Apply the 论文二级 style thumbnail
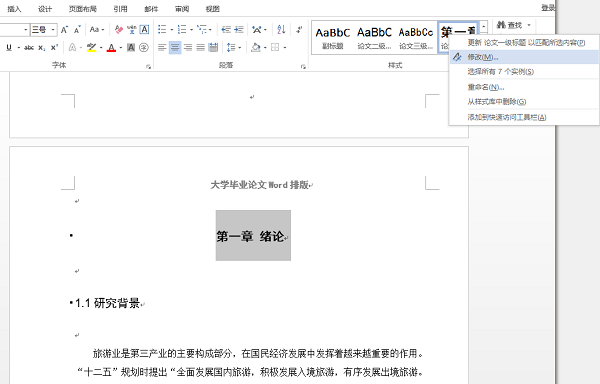The height and width of the screenshot is (384, 600). [374, 38]
